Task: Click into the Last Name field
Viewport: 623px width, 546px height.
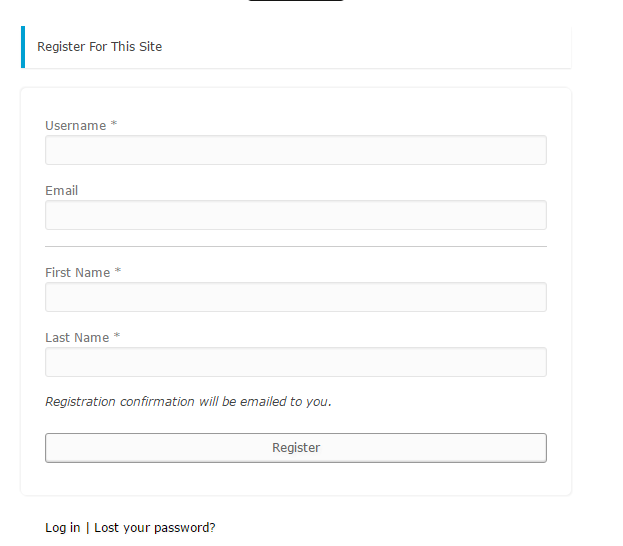Action: click(296, 362)
